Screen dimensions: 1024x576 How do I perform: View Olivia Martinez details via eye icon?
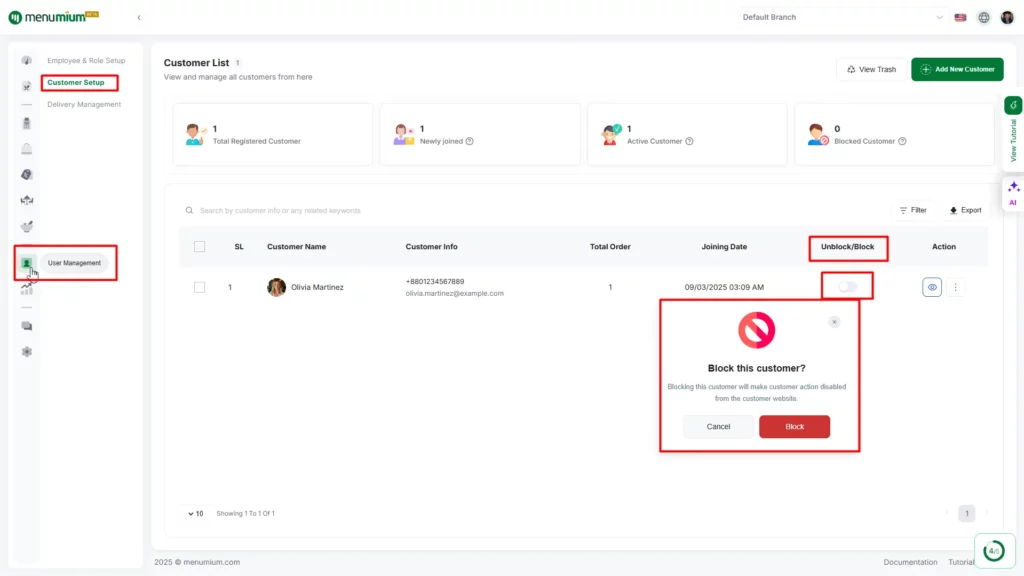coord(932,287)
